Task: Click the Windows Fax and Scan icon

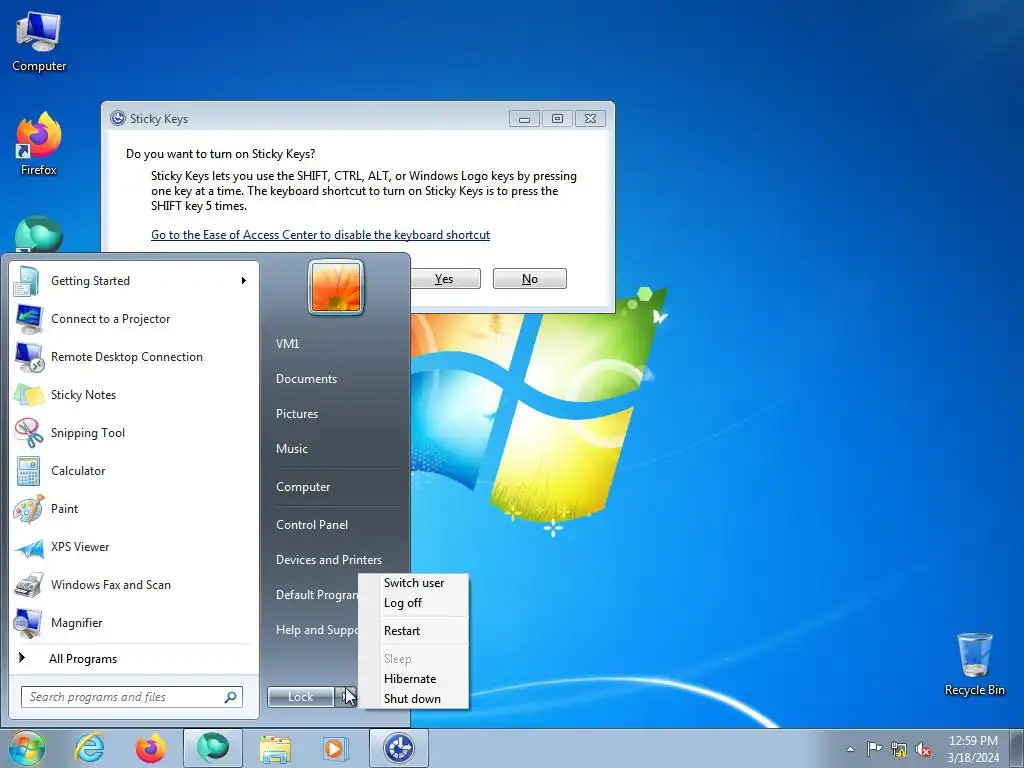Action: pos(29,584)
